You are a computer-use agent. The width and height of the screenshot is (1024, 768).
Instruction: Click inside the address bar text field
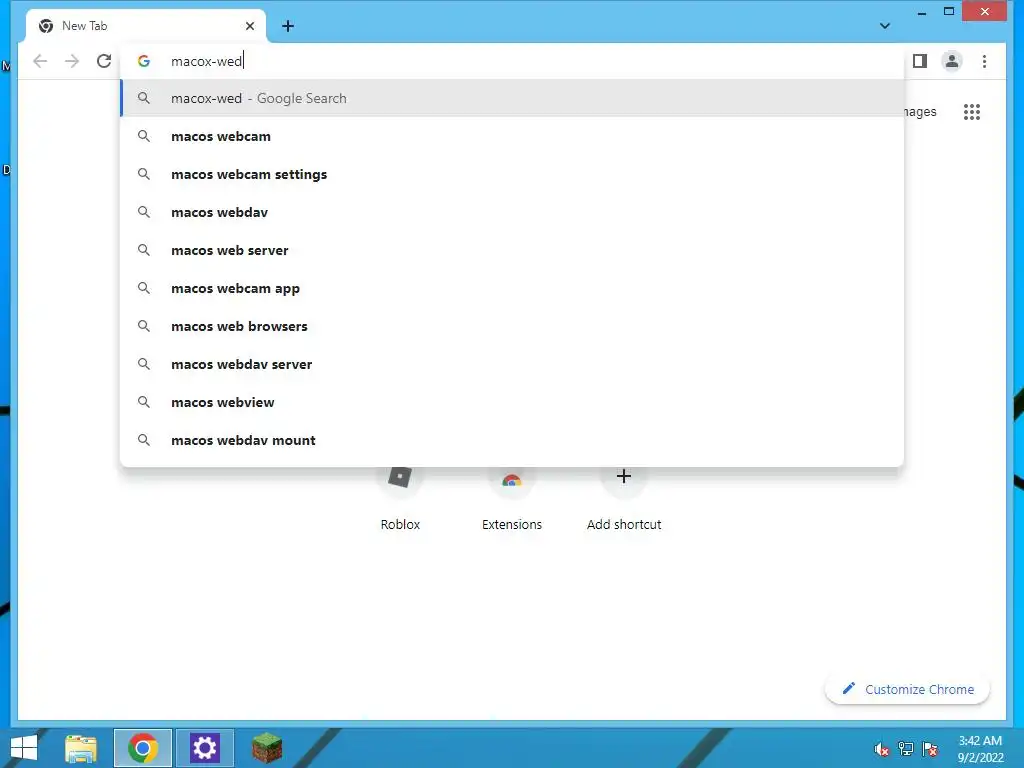click(x=512, y=61)
